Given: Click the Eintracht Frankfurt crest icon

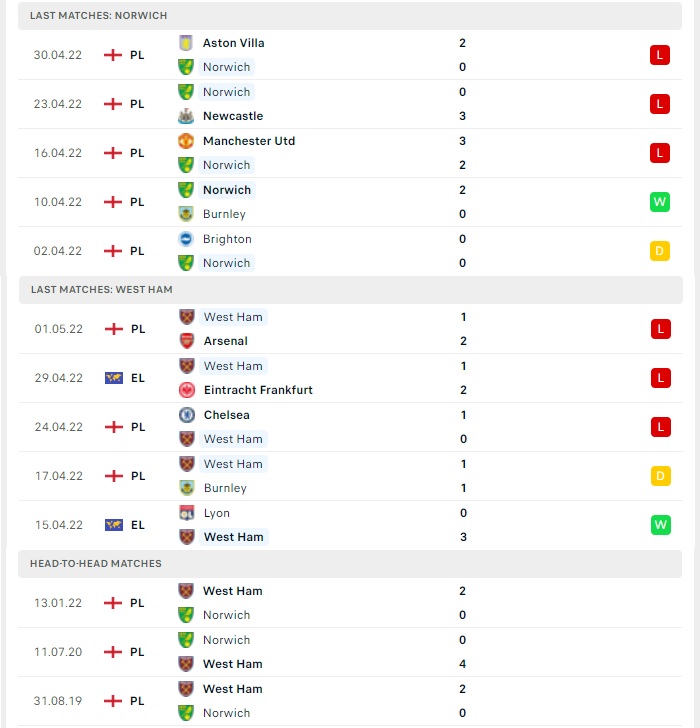Looking at the screenshot, I should point(187,390).
